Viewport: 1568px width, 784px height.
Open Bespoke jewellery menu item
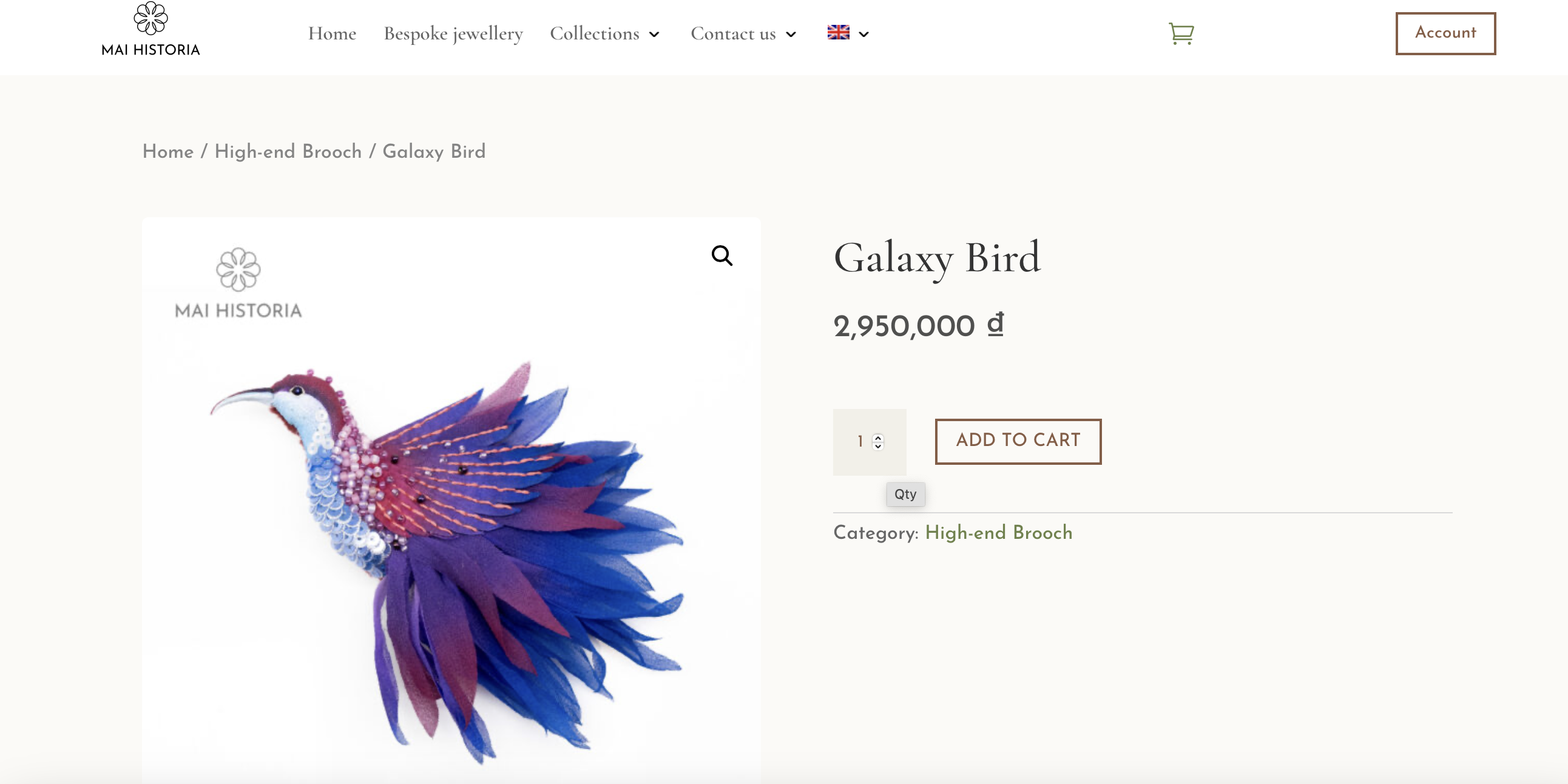tap(453, 34)
